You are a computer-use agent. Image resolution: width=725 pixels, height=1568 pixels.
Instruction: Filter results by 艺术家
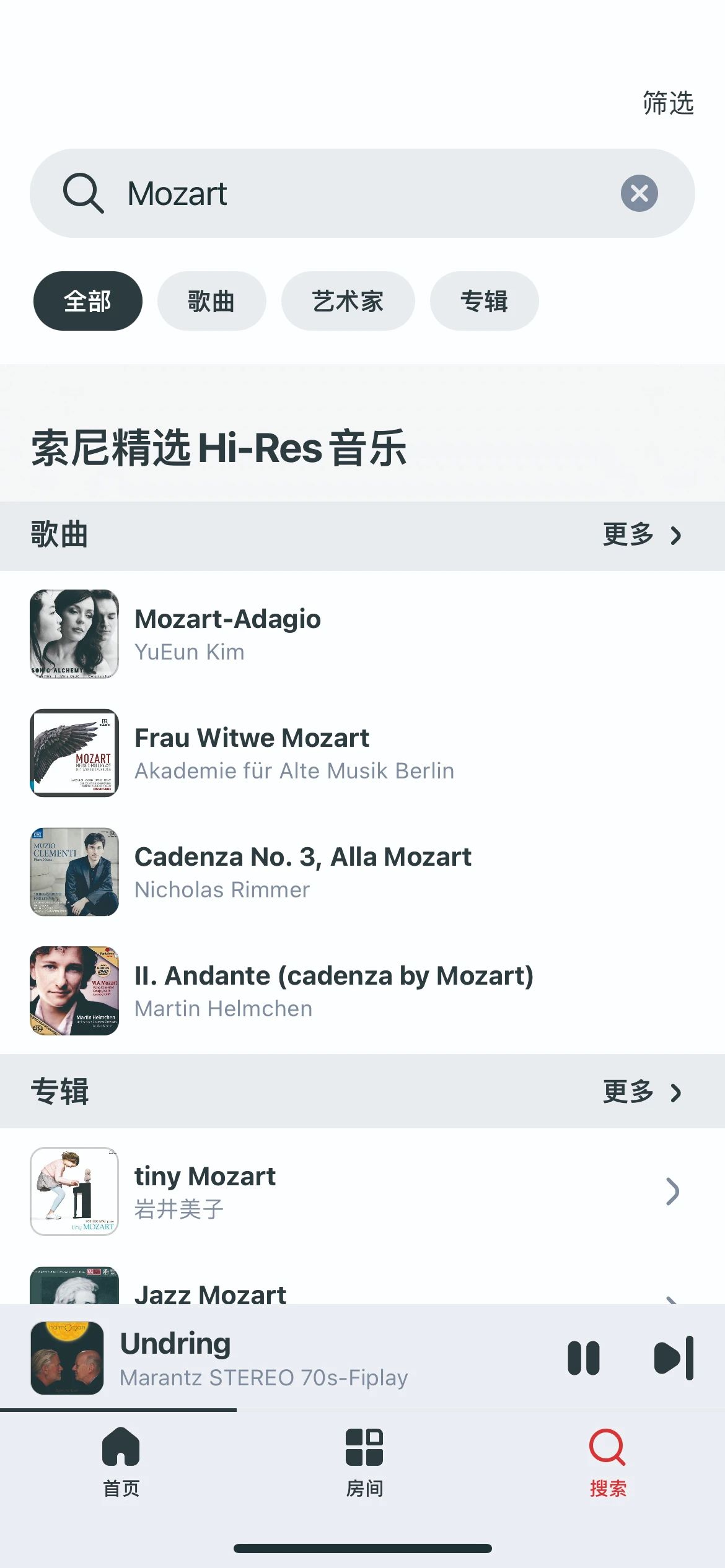tap(348, 301)
